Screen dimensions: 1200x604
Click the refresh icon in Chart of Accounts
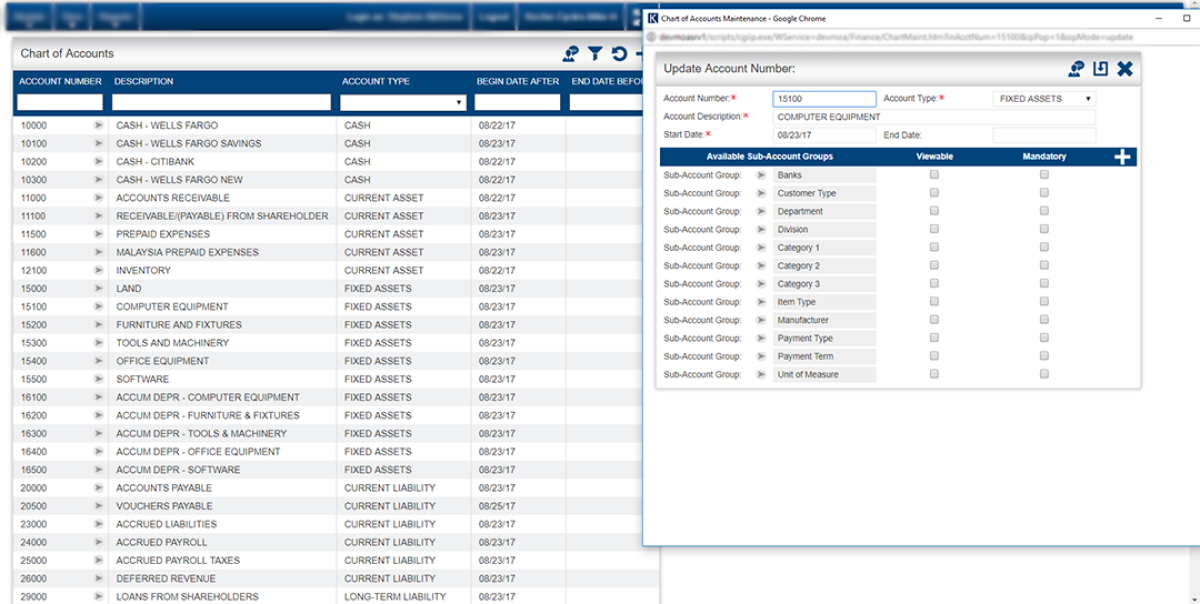(619, 54)
